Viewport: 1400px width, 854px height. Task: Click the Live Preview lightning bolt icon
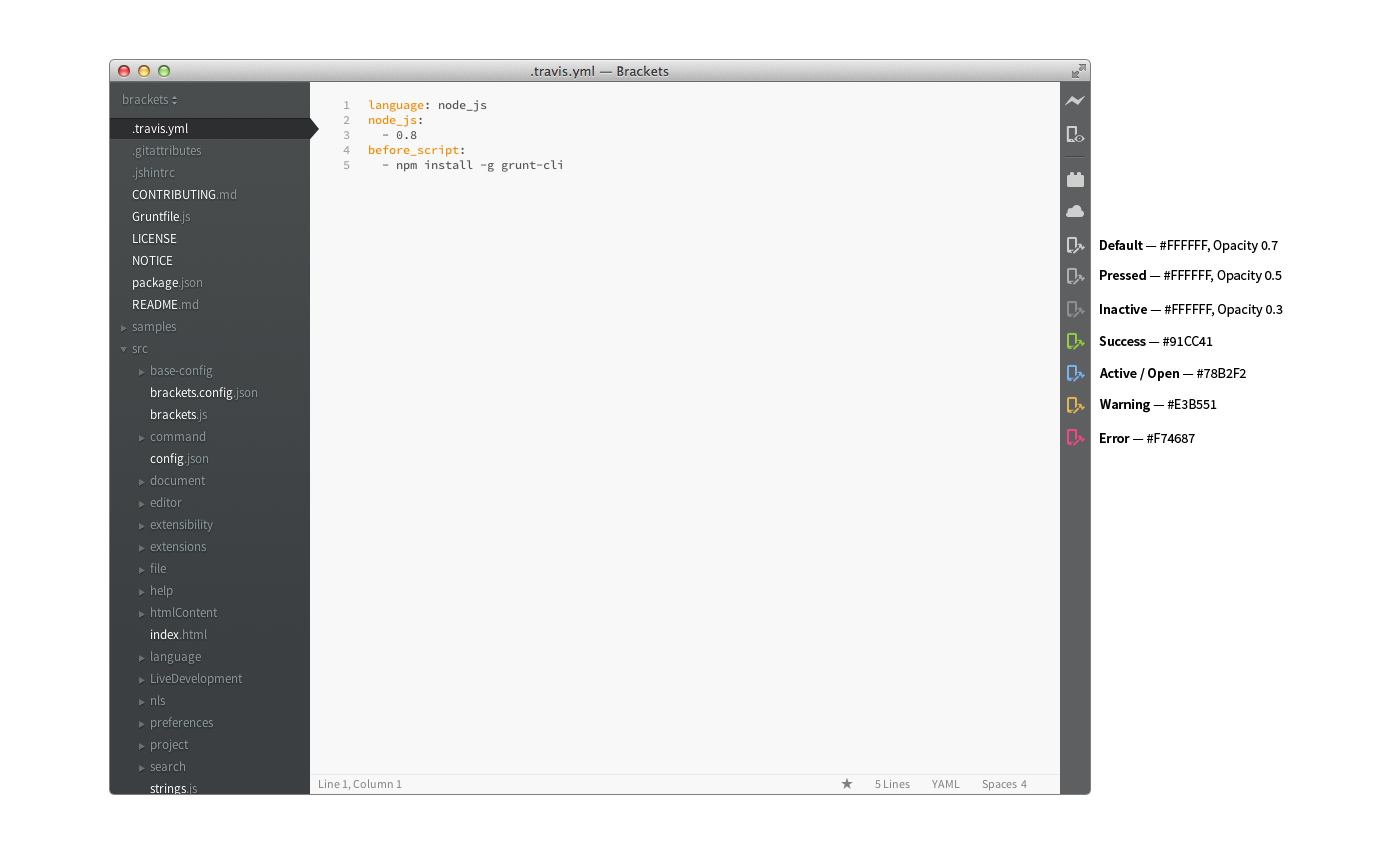1075,101
